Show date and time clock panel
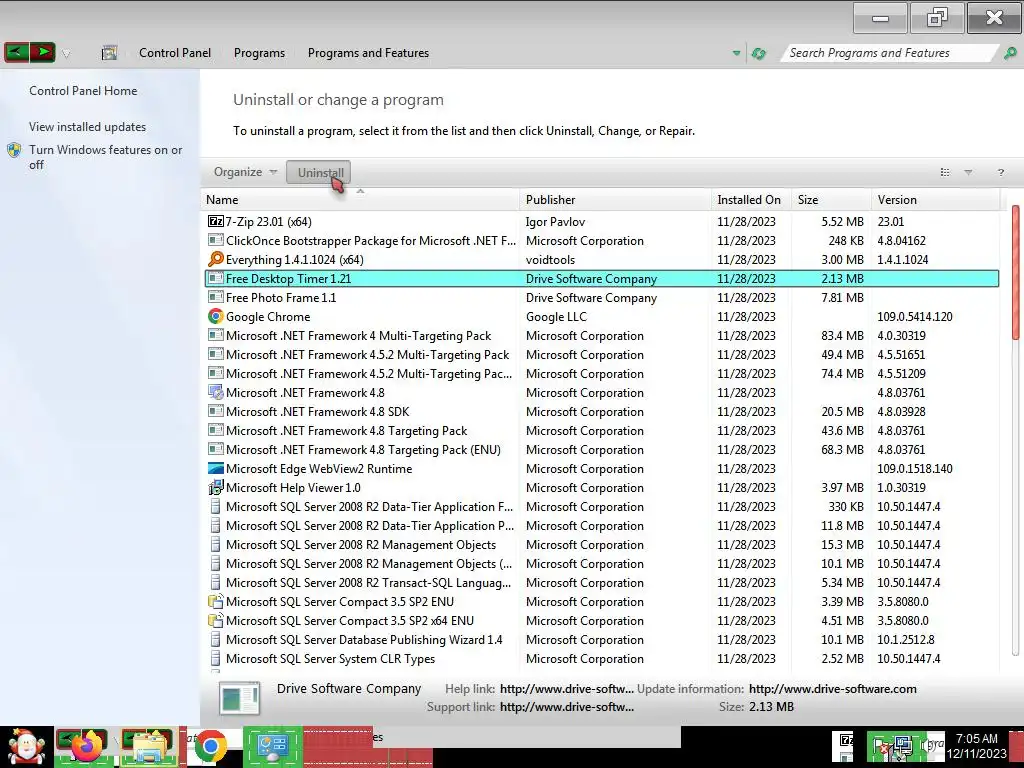 pos(977,746)
